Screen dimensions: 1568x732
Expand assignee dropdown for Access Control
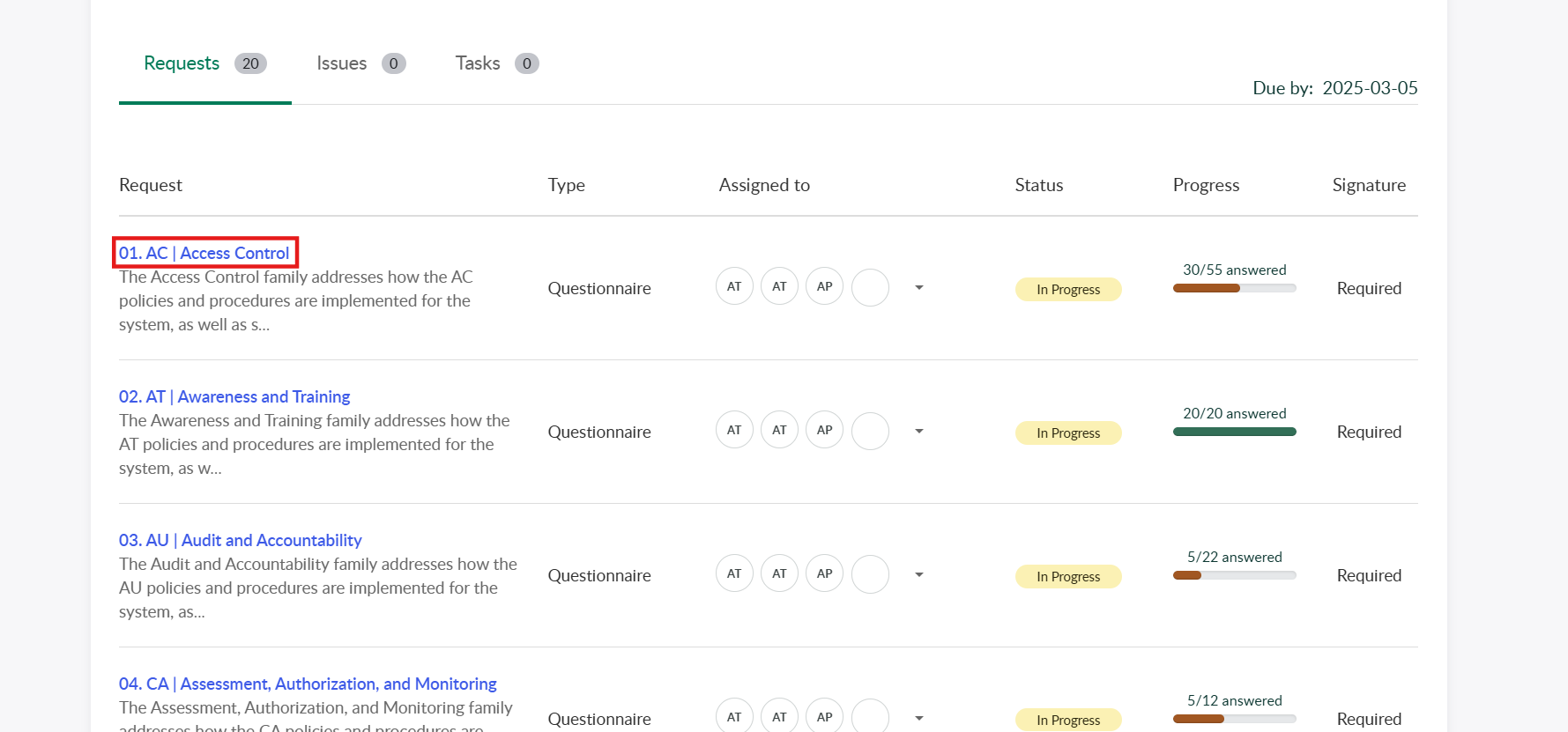919,288
